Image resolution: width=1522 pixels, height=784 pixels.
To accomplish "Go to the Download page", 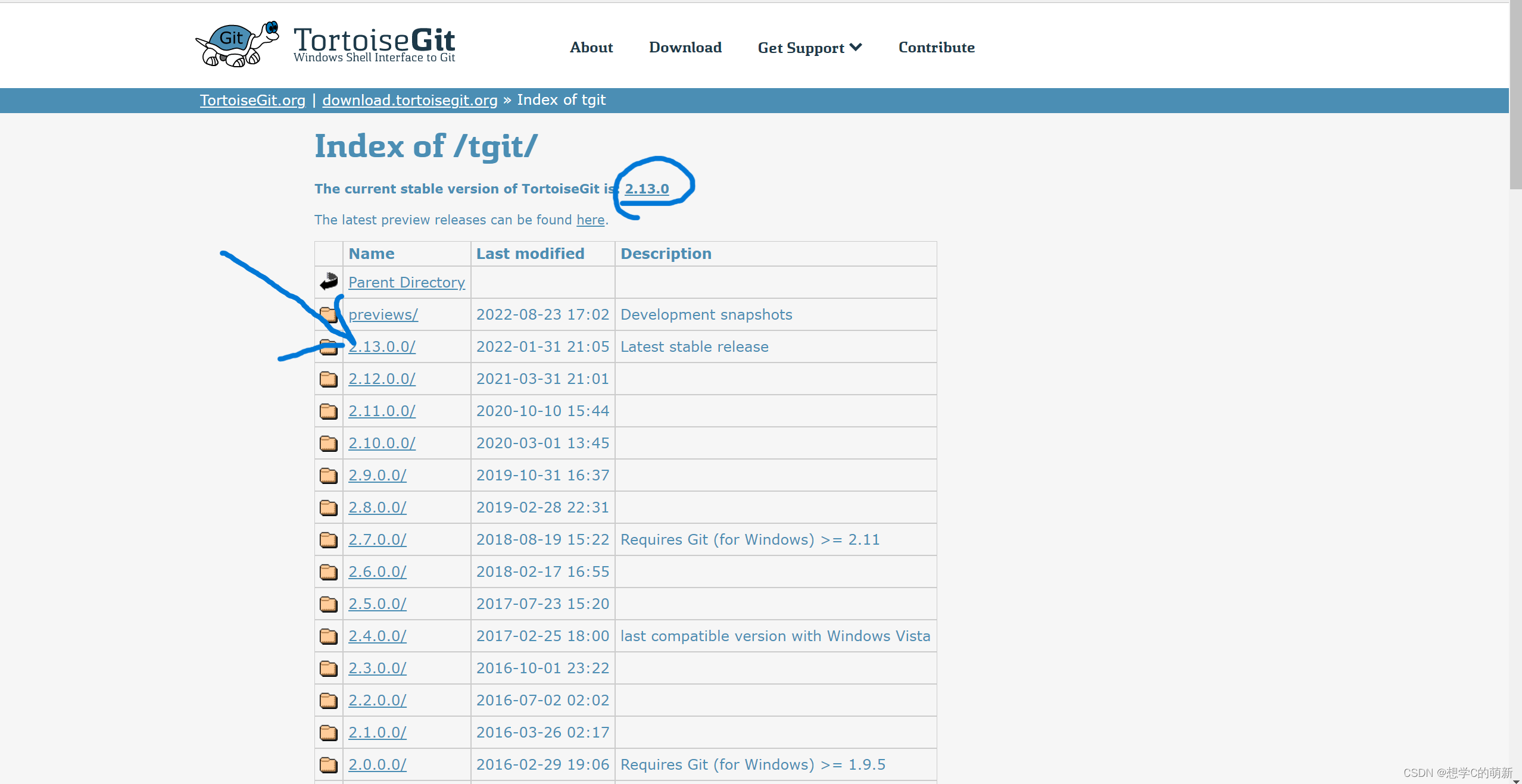I will pyautogui.click(x=685, y=47).
